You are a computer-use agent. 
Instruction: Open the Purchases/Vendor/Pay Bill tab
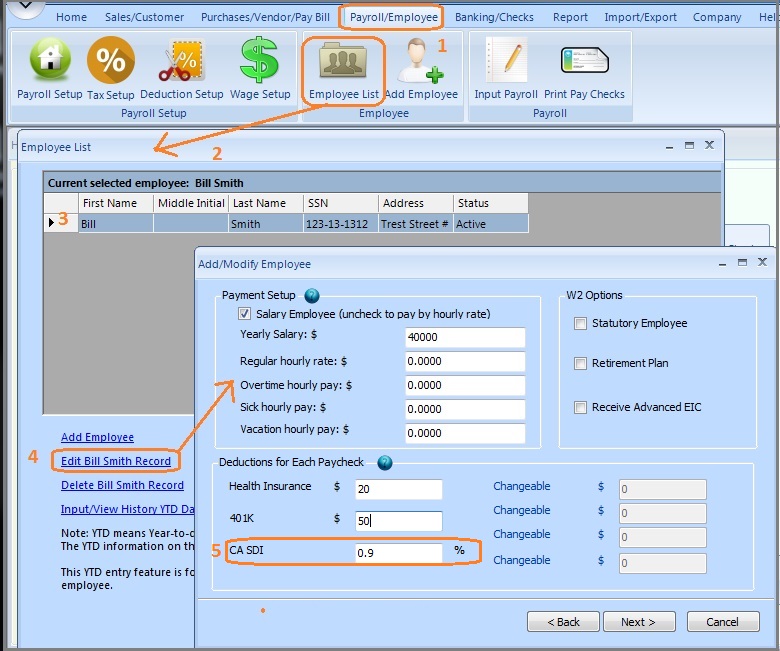tap(265, 17)
